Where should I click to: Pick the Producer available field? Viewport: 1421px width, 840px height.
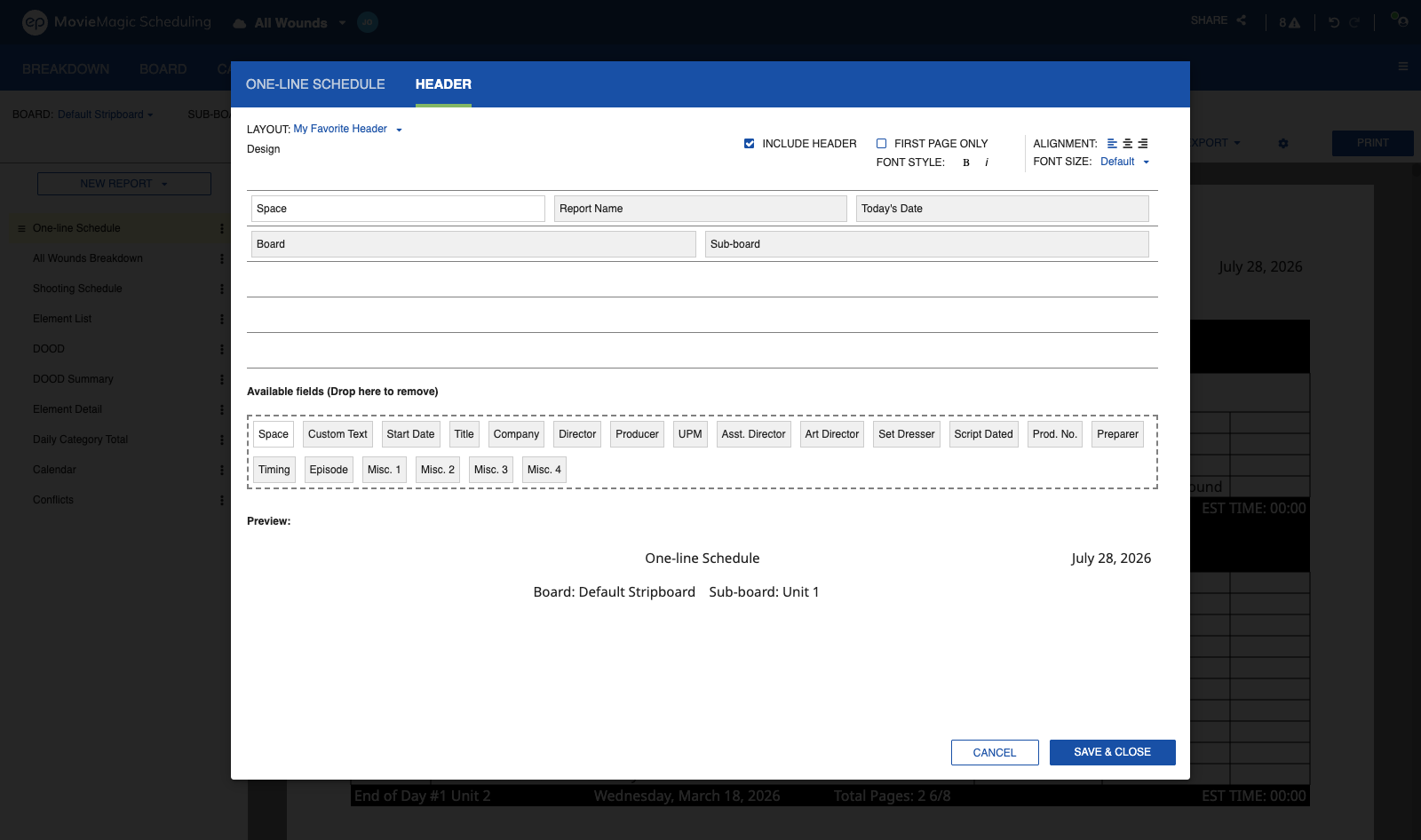[x=638, y=434]
